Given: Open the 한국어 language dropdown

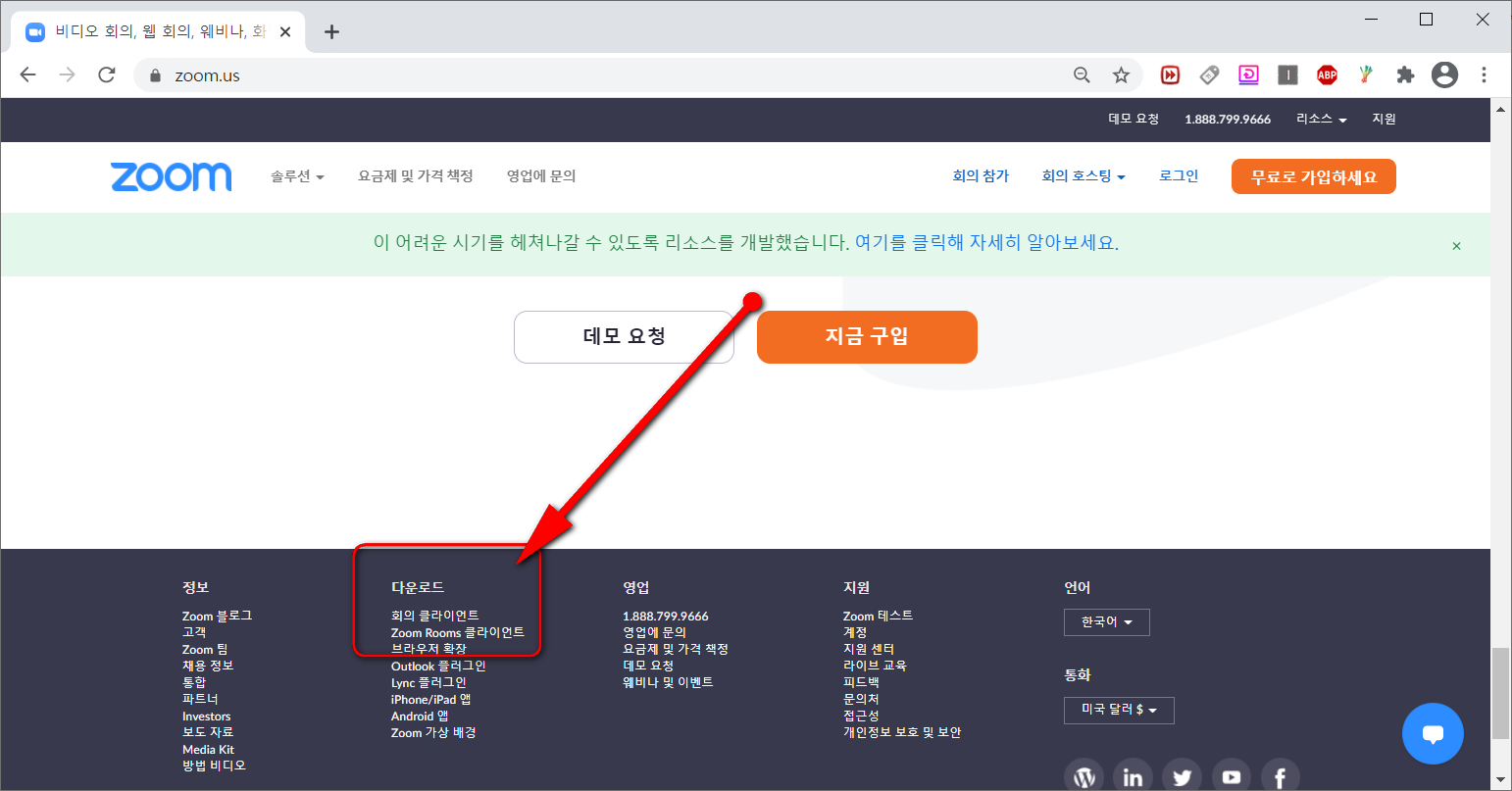Looking at the screenshot, I should pyautogui.click(x=1107, y=622).
